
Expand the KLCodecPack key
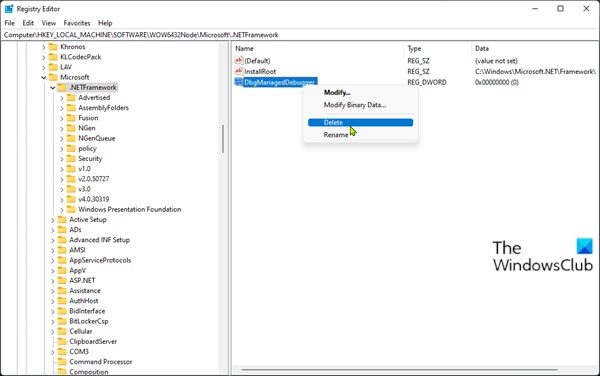[x=44, y=57]
